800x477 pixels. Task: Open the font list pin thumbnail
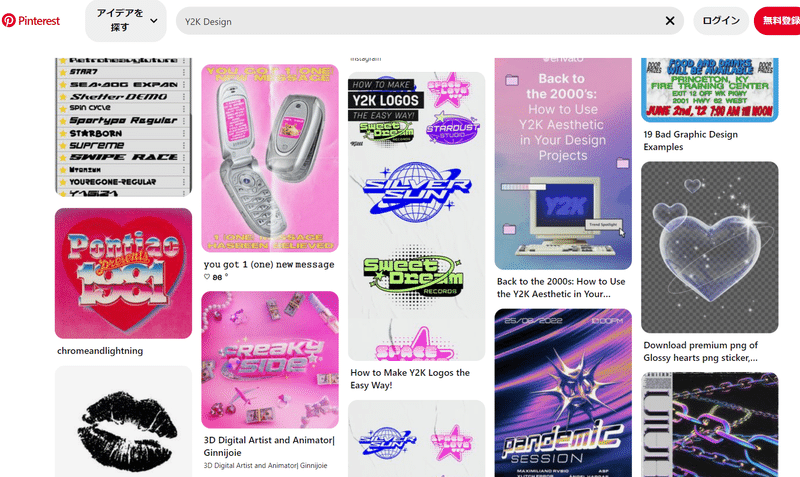coord(123,127)
